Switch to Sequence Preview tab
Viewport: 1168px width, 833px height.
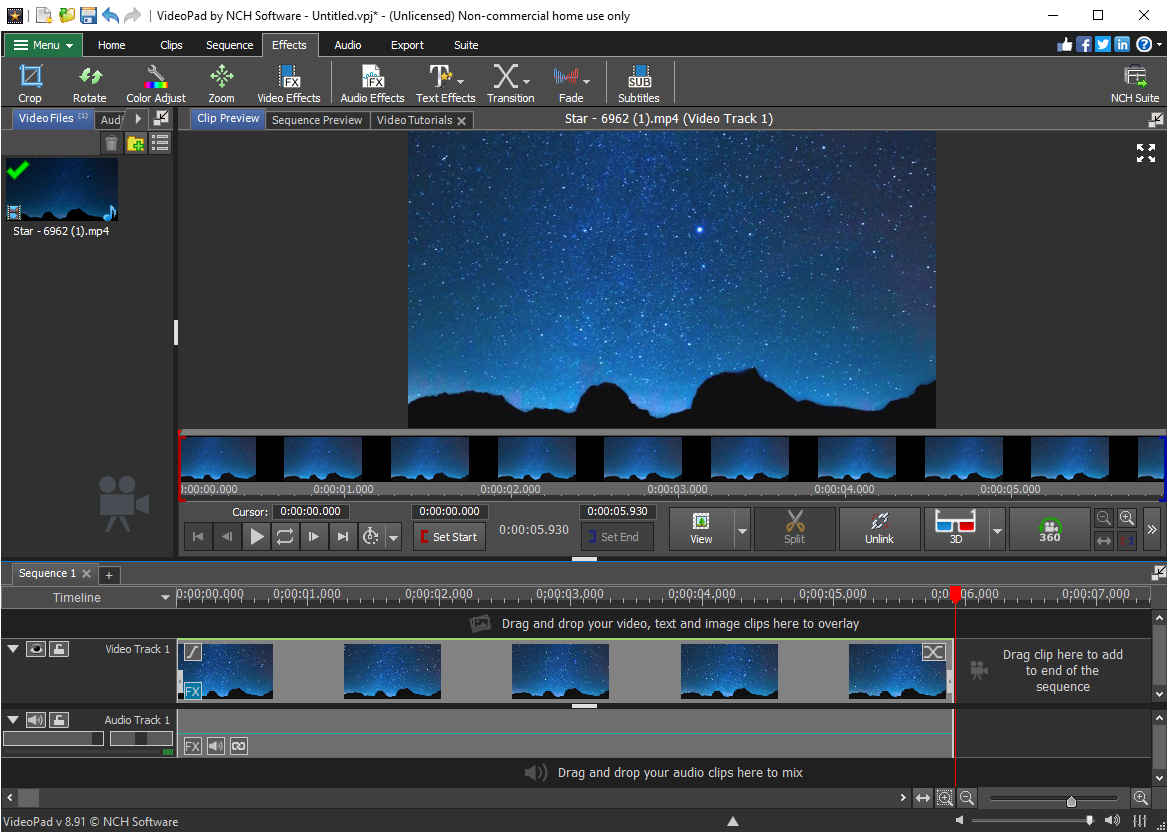317,120
